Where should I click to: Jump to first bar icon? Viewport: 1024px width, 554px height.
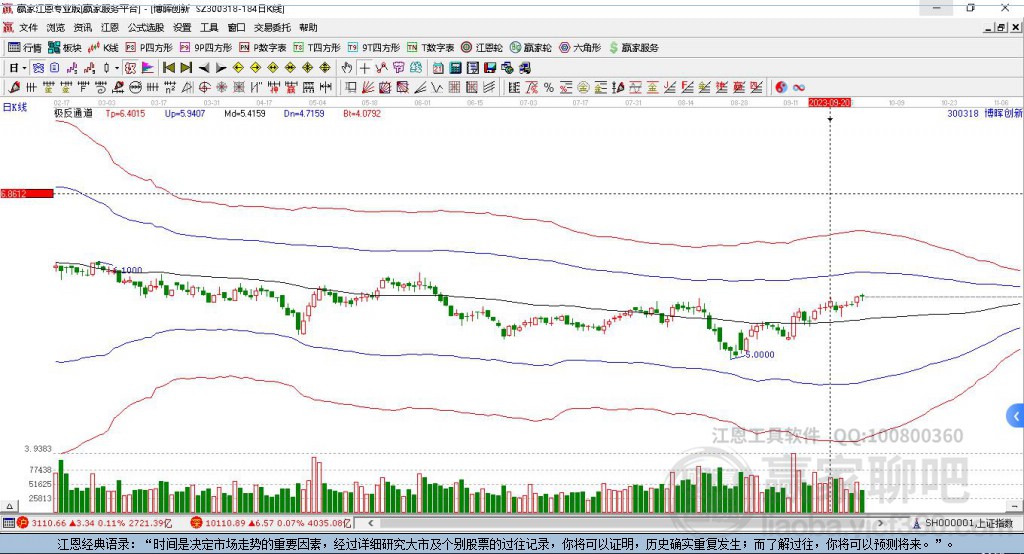pos(168,68)
